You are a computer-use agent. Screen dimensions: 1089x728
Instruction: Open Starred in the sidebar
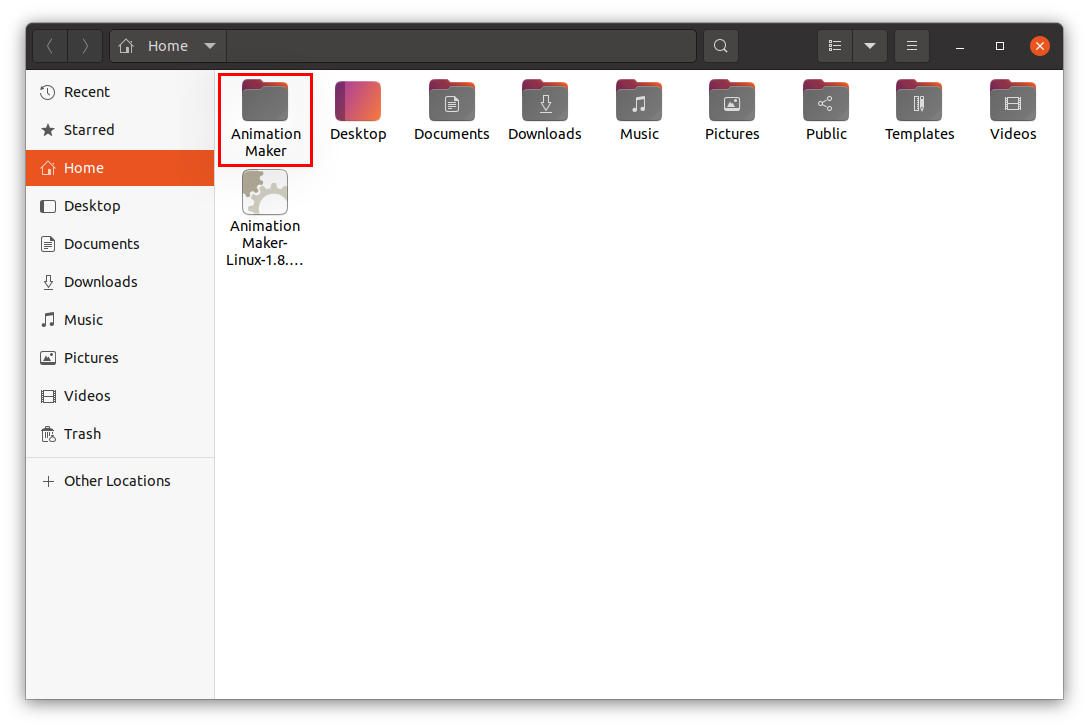pos(120,130)
